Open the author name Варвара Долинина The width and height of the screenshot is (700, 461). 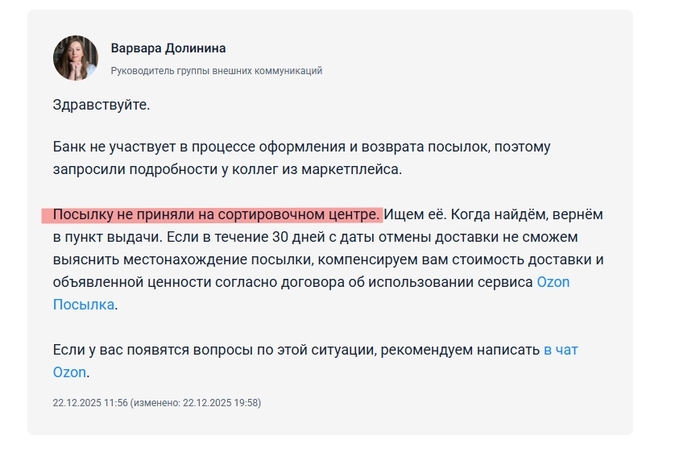click(x=168, y=49)
